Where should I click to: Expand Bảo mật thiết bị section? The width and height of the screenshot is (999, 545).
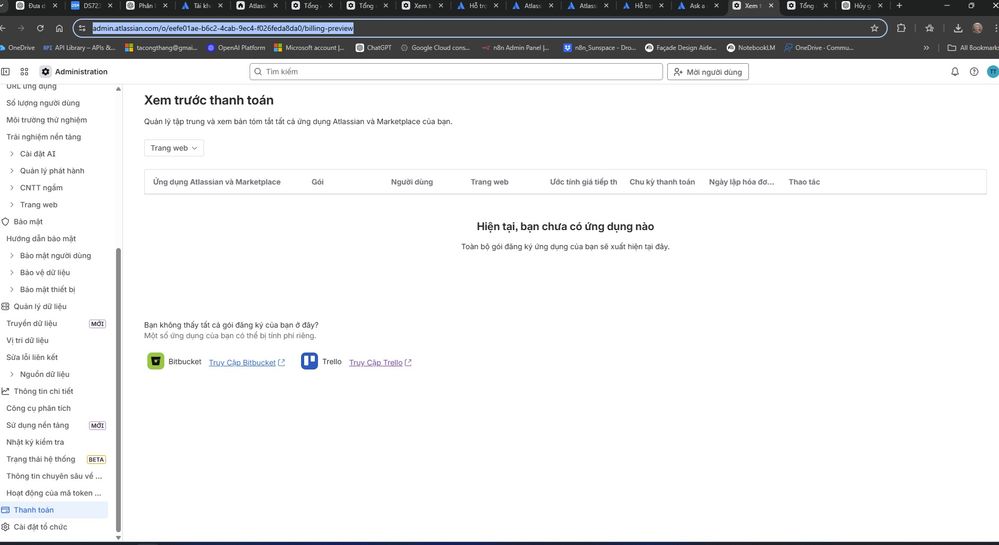(11, 289)
